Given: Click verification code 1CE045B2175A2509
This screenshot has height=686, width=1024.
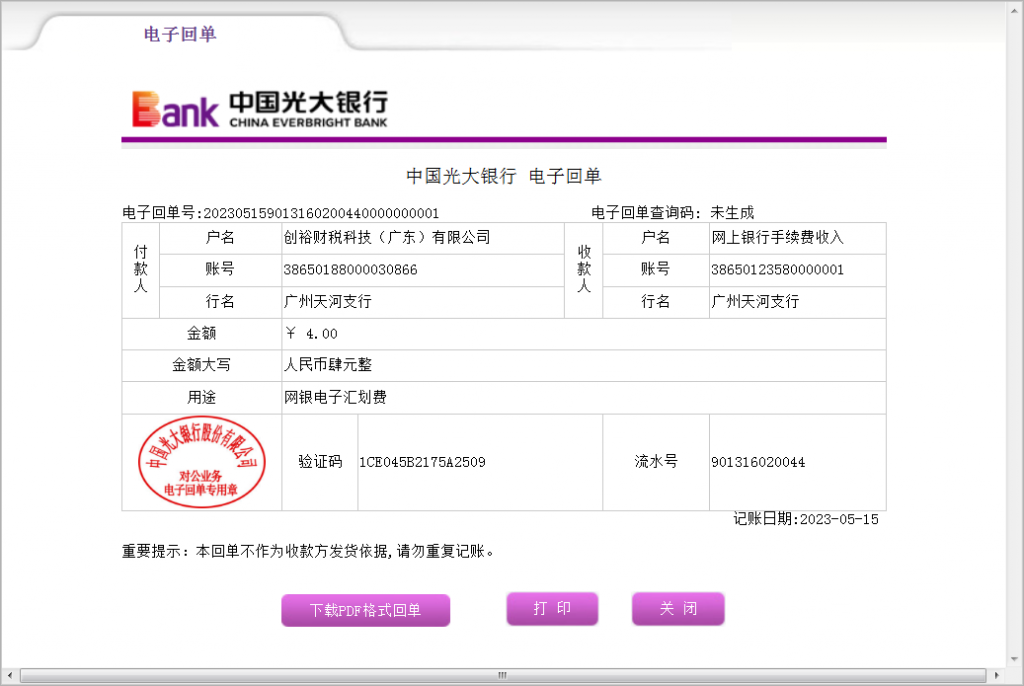Looking at the screenshot, I should pyautogui.click(x=422, y=462).
